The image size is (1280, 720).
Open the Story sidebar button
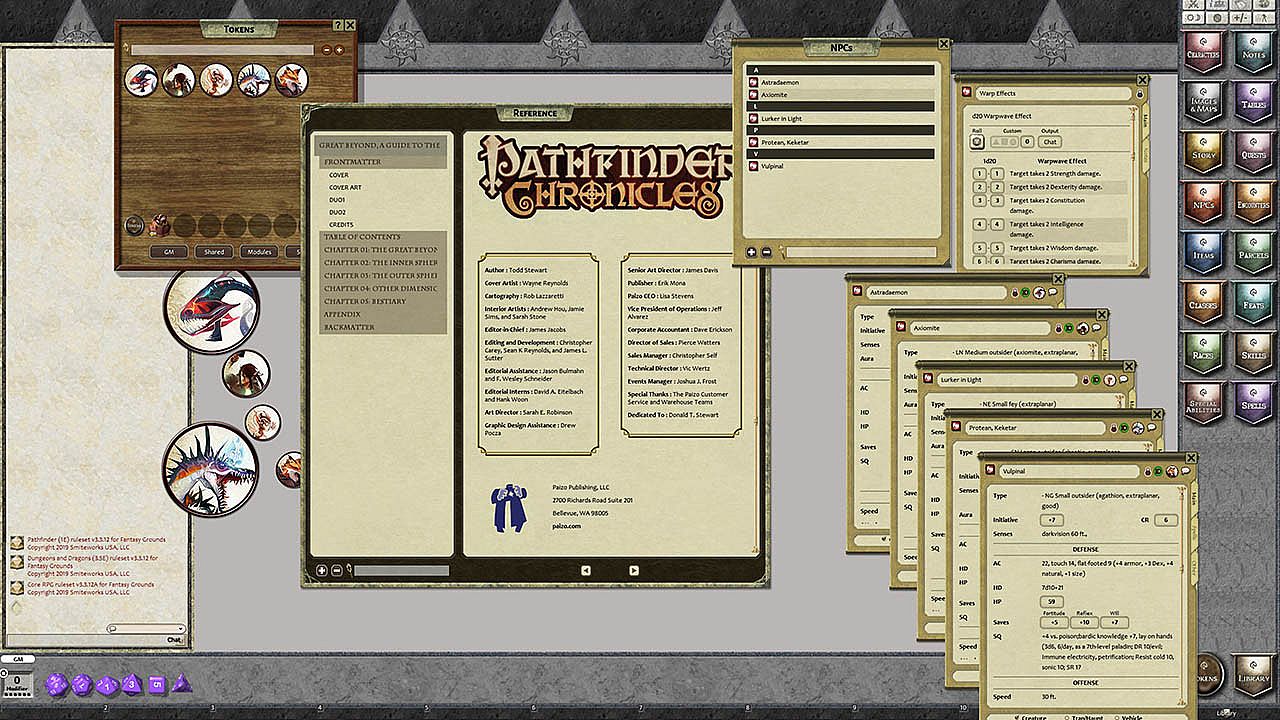click(1203, 151)
